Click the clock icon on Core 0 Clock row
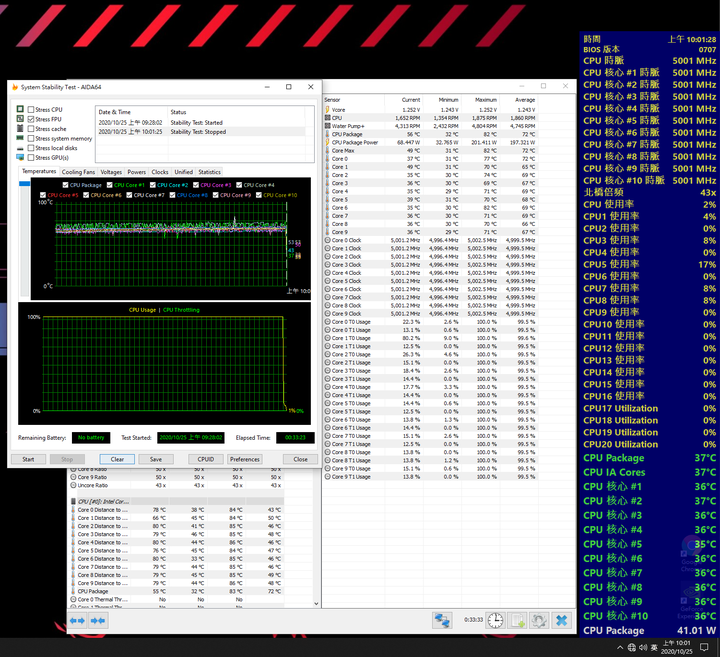Screen dimensions: 720x657 click(x=327, y=240)
